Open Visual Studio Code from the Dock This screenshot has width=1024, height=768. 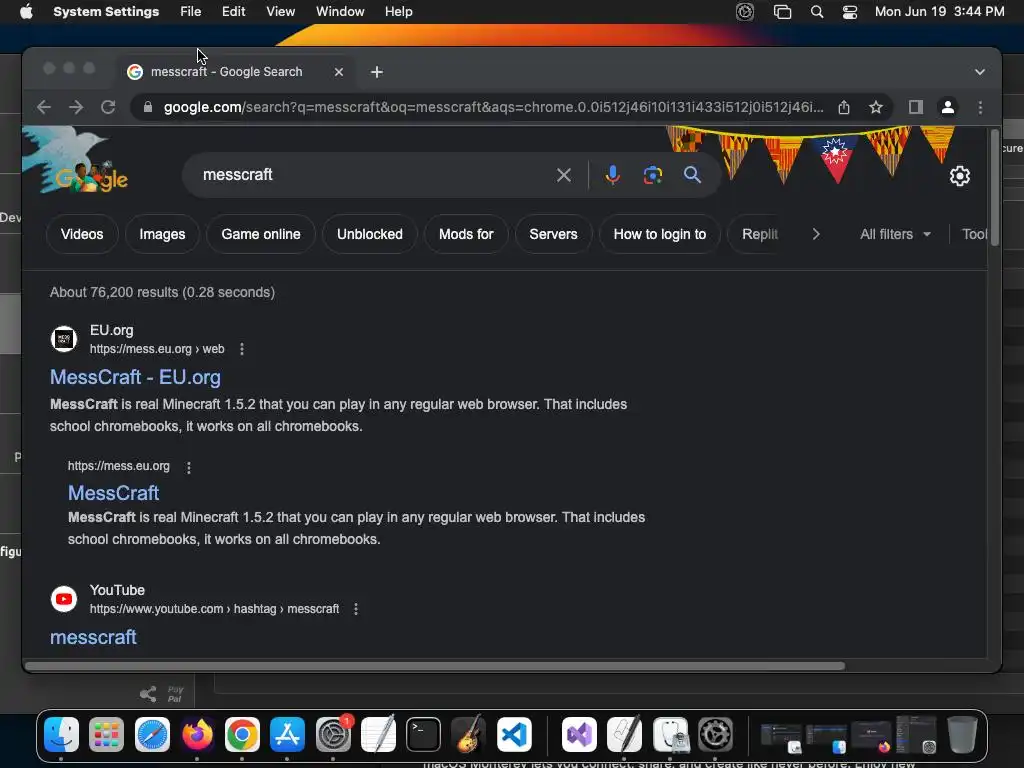pos(514,735)
